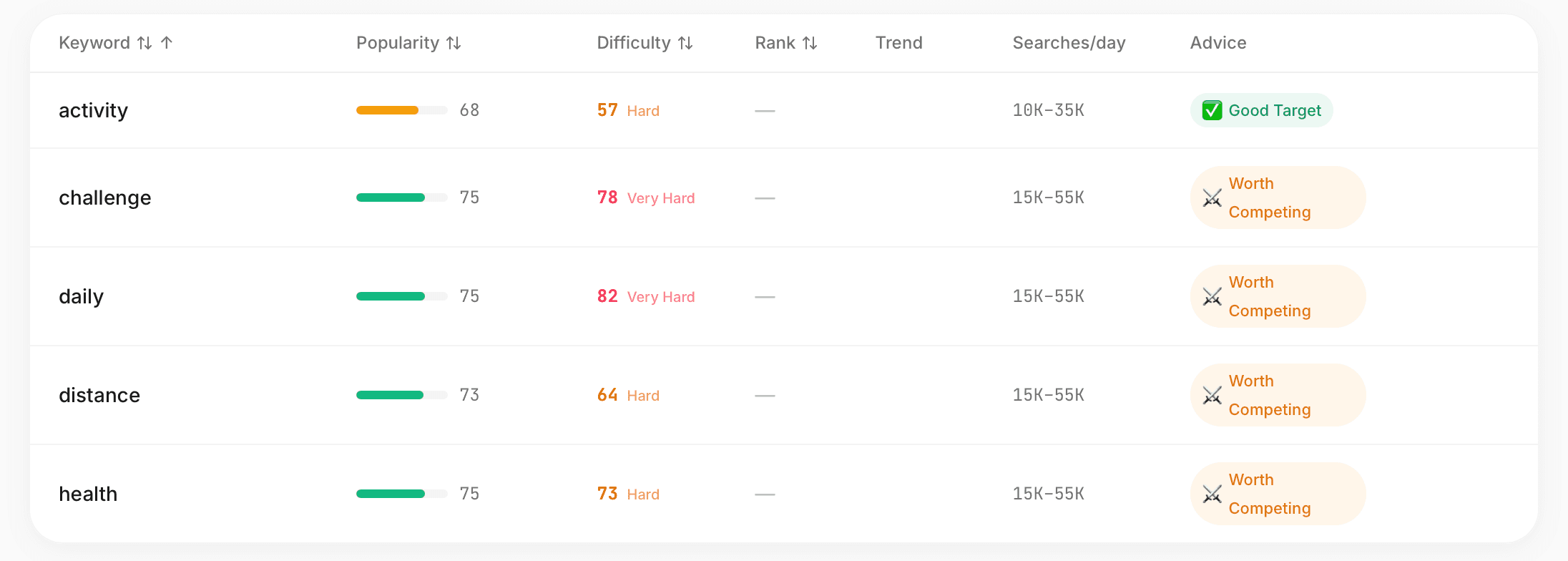
Task: Click the Rank dash on daily row
Action: click(x=765, y=296)
